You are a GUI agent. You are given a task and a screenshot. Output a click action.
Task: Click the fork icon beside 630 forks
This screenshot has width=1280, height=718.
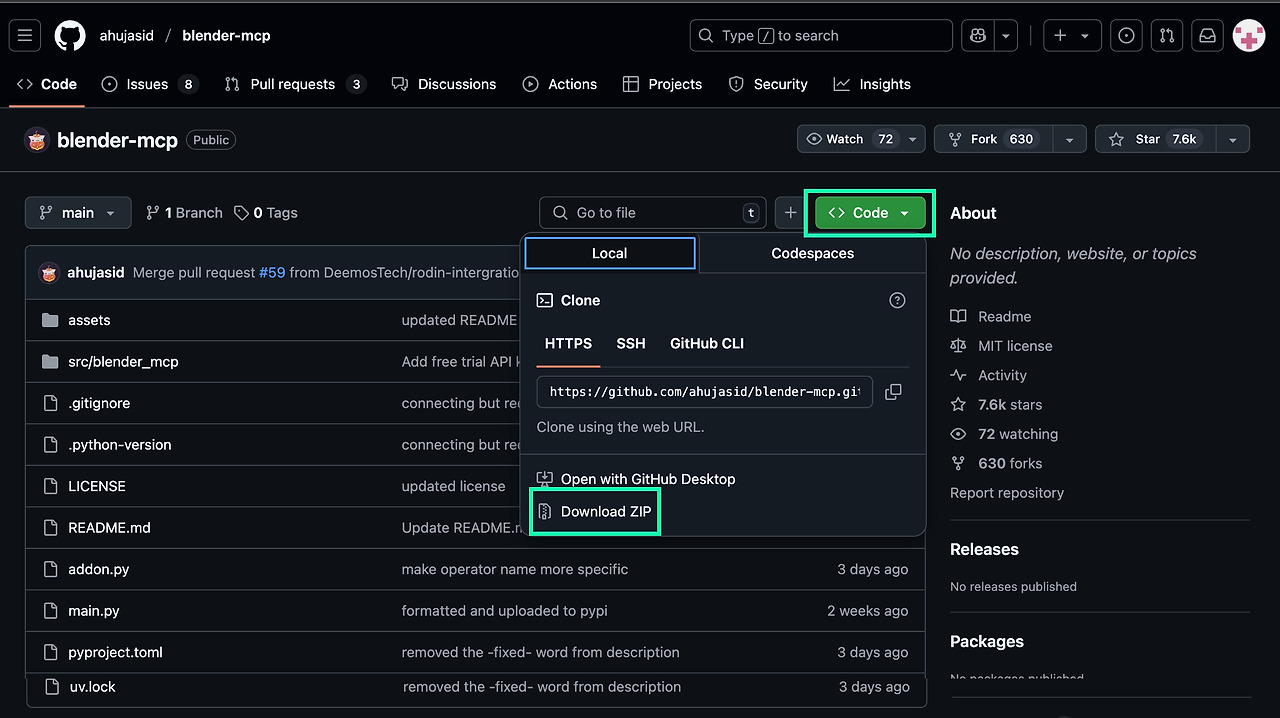tap(958, 463)
